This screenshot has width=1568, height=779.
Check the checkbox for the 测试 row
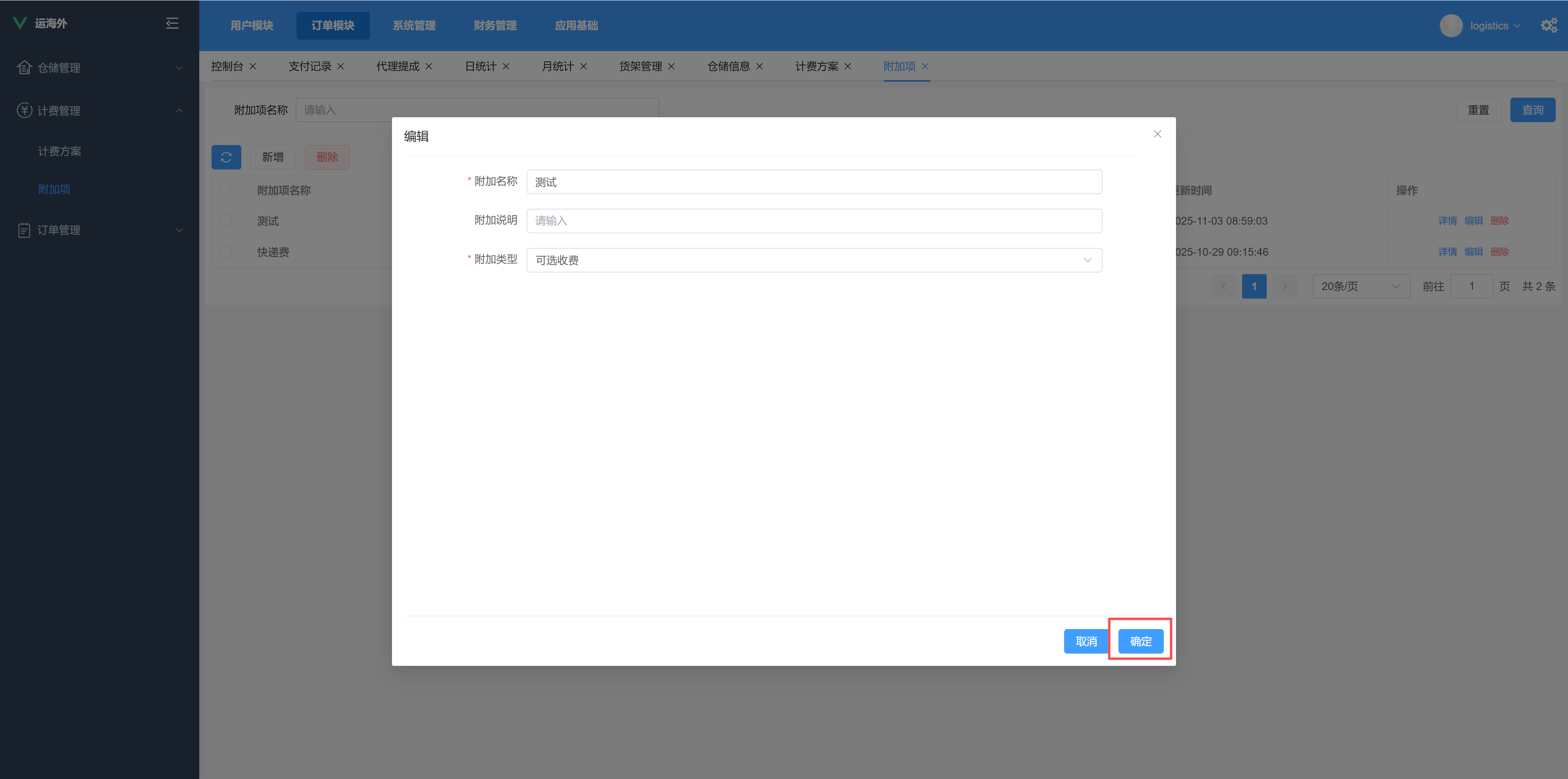point(227,221)
